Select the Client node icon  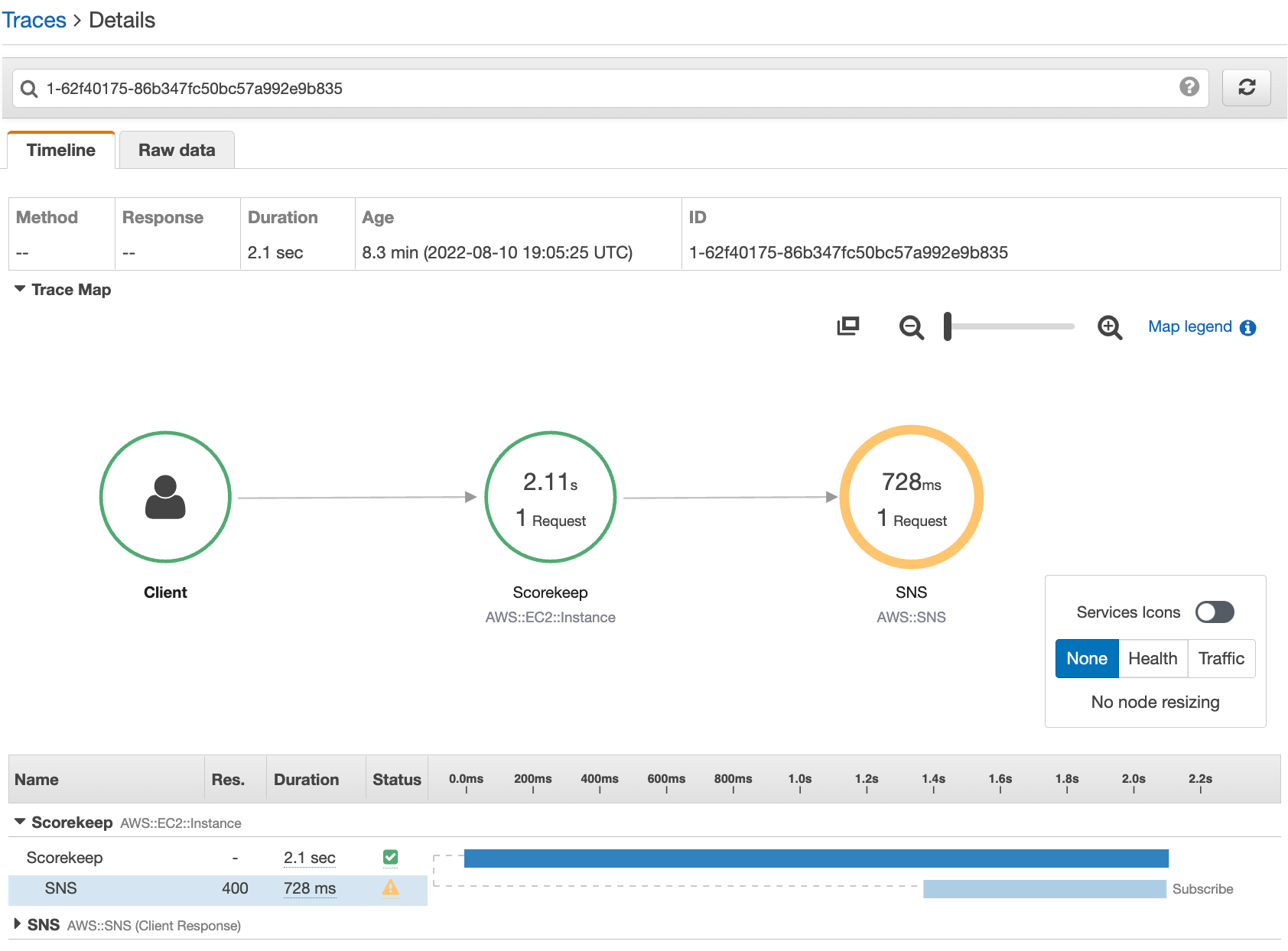pyautogui.click(x=165, y=497)
